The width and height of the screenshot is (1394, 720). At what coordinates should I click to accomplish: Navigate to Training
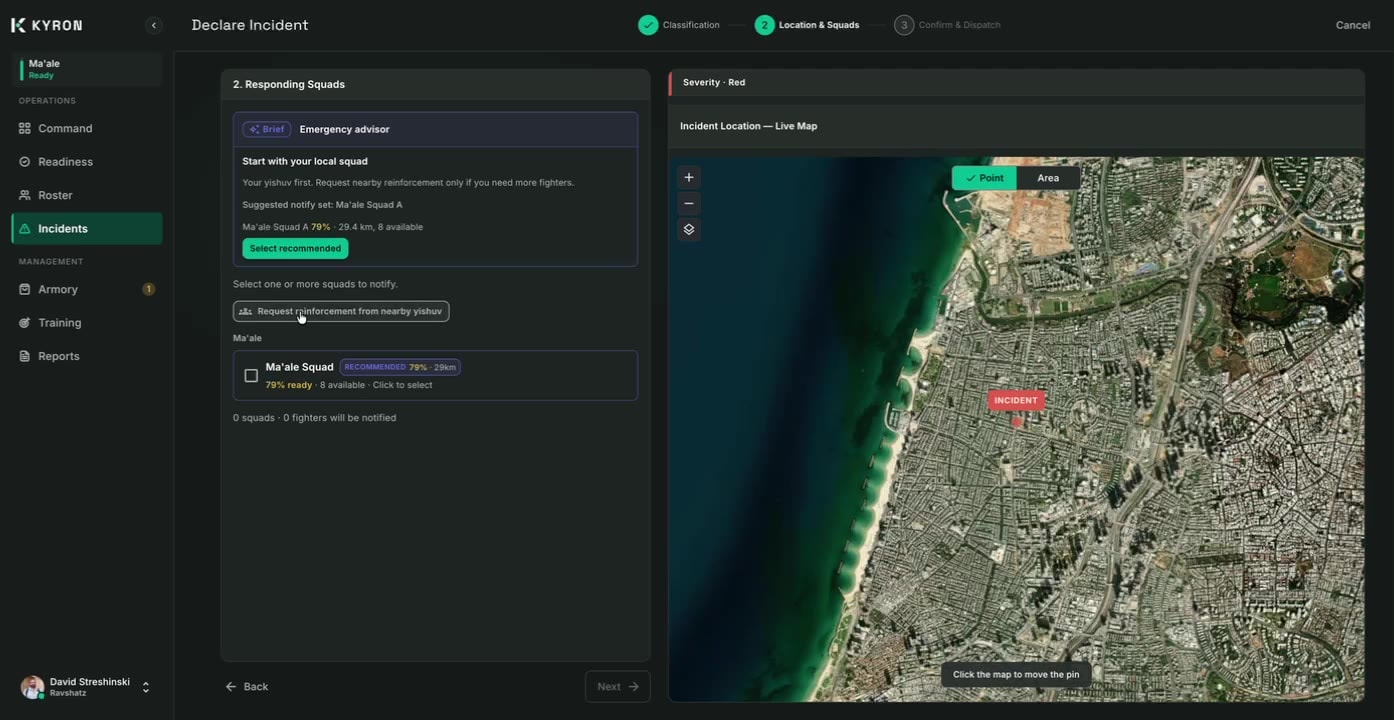tap(87, 323)
